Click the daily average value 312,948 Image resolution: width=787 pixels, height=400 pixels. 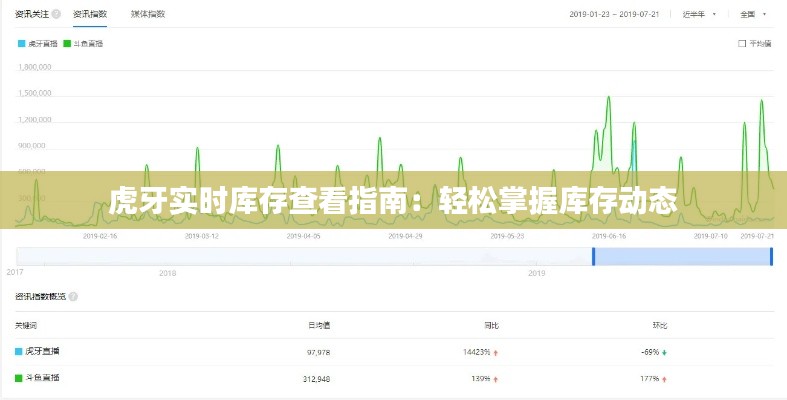316,379
